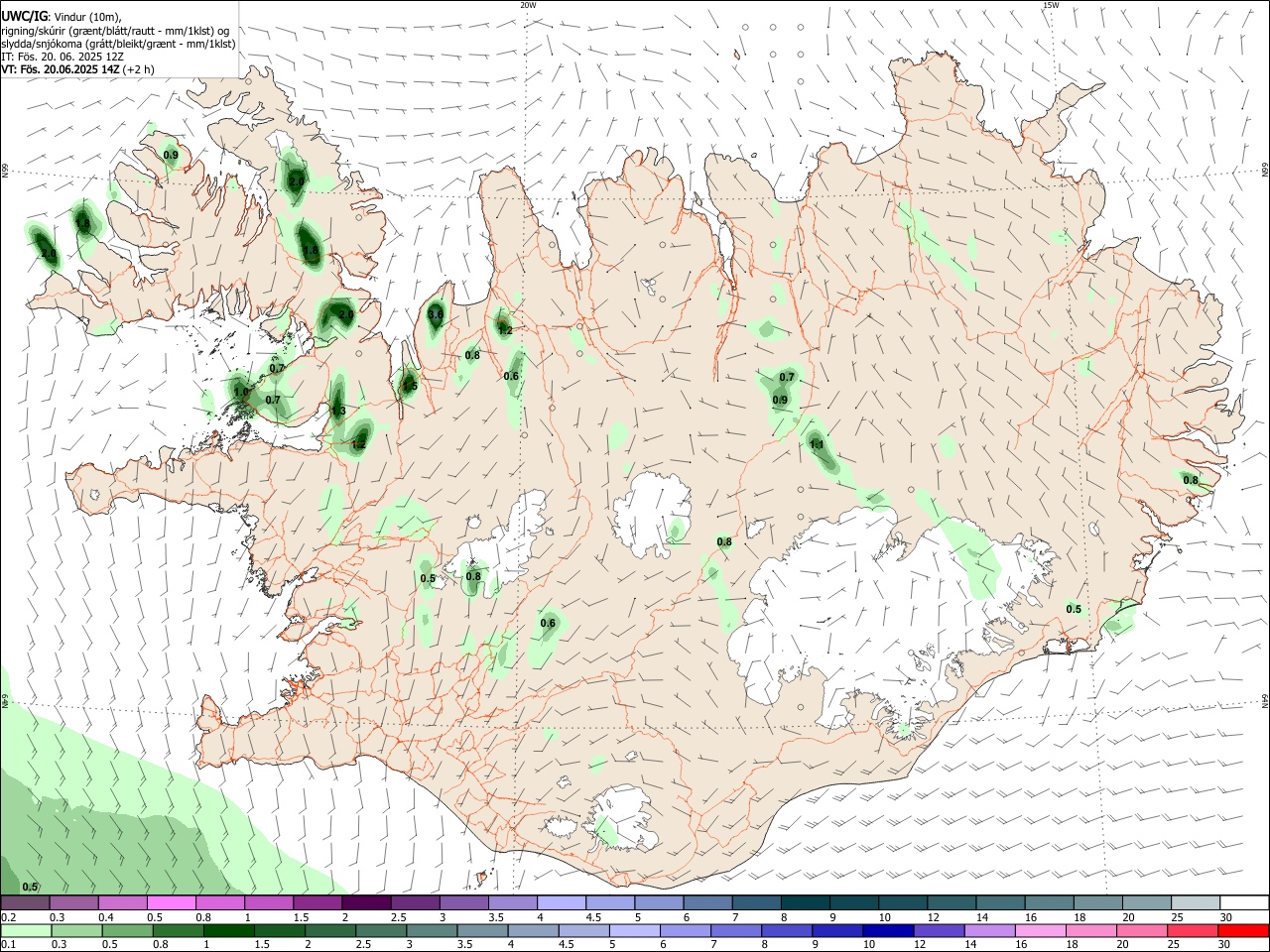Click the 0.1 label at the rain scale's start

pos(8,945)
